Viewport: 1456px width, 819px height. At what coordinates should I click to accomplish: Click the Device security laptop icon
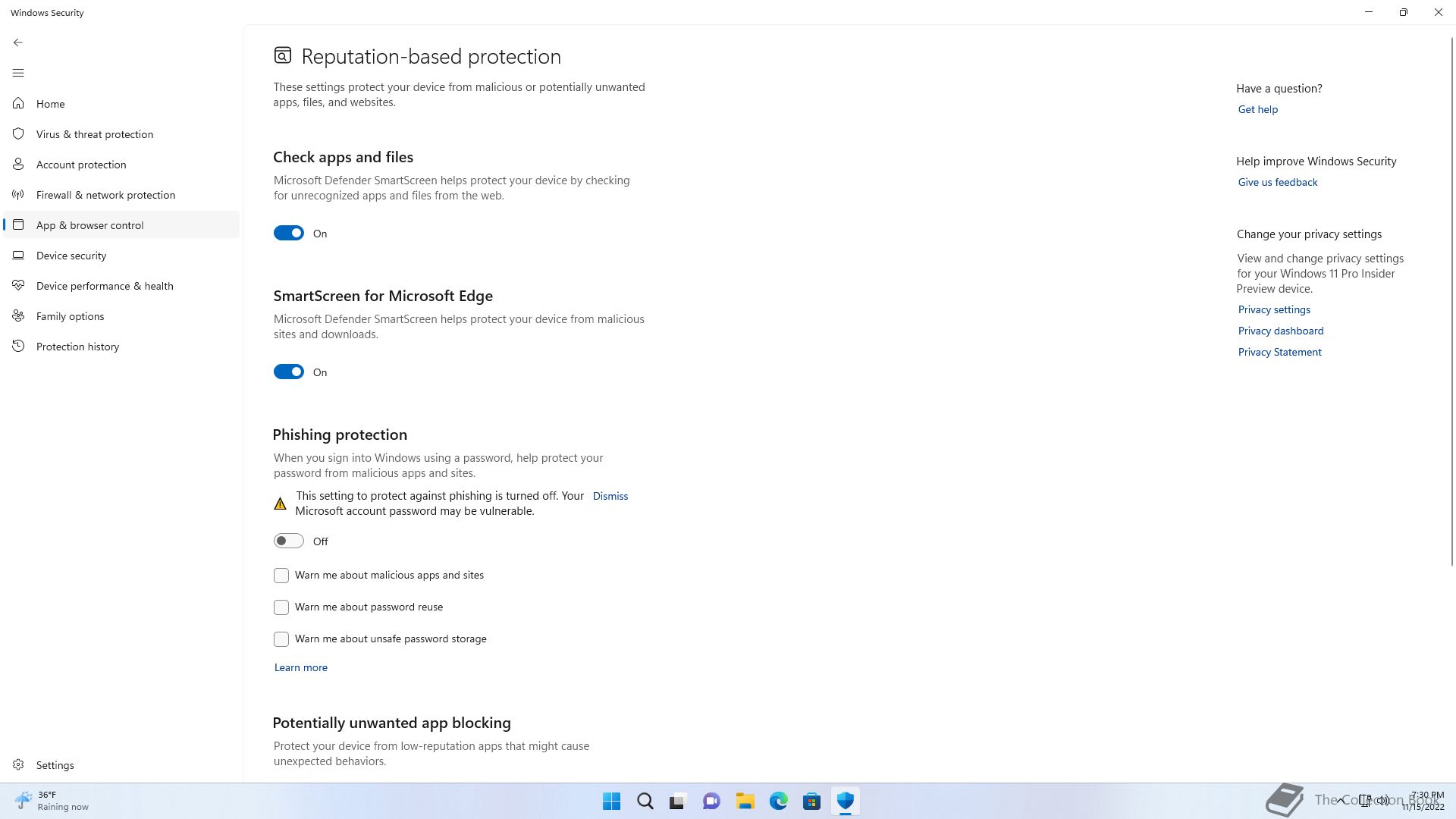(18, 255)
